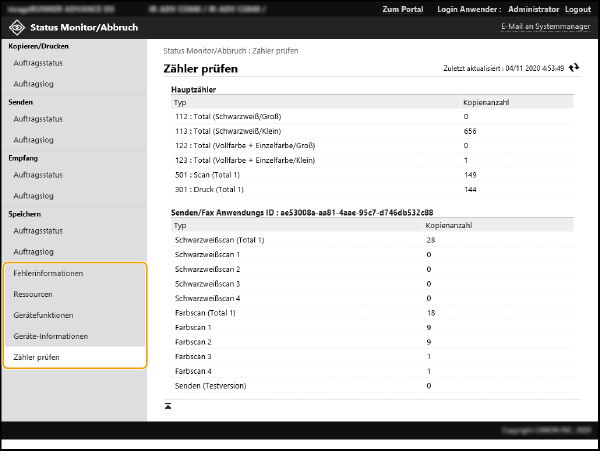Open Auftragslog under Kopieren/Drucken
Image resolution: width=600 pixels, height=451 pixels.
[x=34, y=84]
